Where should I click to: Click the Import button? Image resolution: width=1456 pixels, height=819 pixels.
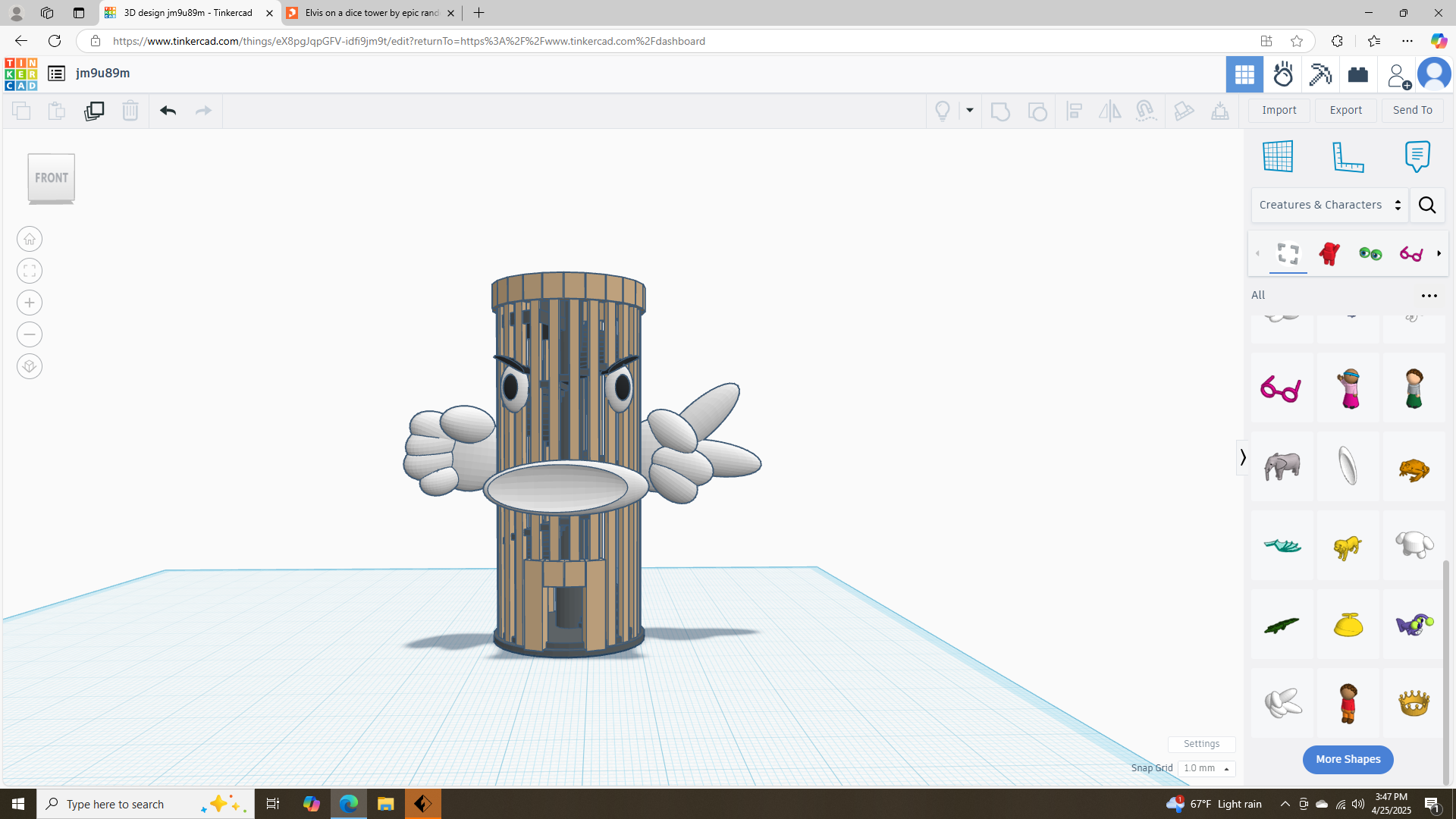tap(1279, 110)
